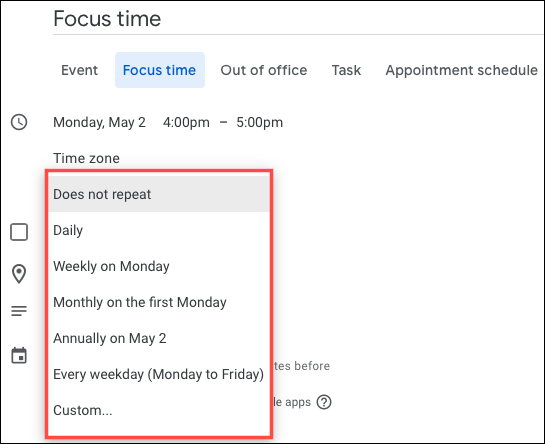Image resolution: width=545 pixels, height=444 pixels.
Task: Open the help question mark icon
Action: [x=324, y=402]
